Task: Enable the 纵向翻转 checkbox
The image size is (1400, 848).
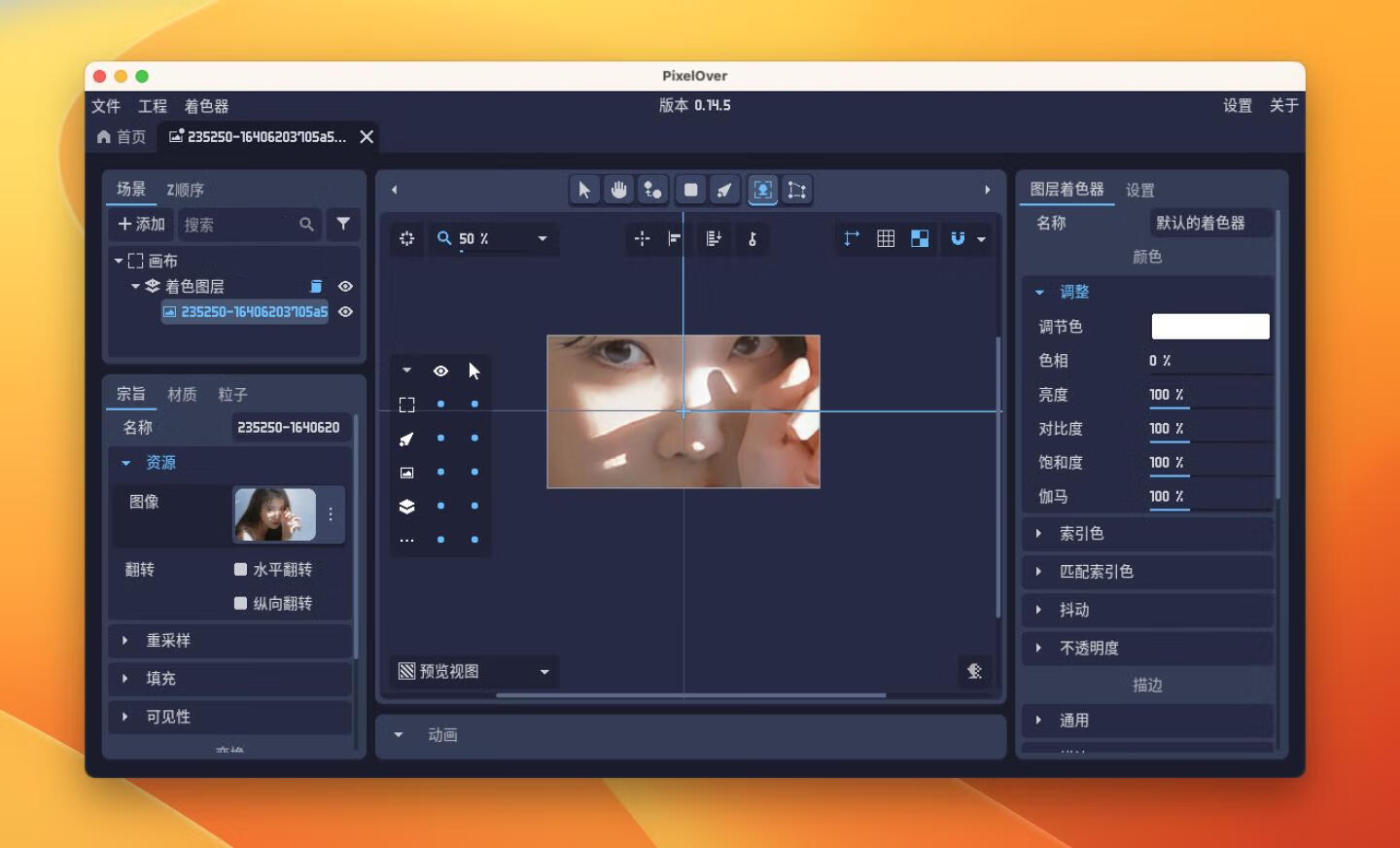Action: pos(240,603)
